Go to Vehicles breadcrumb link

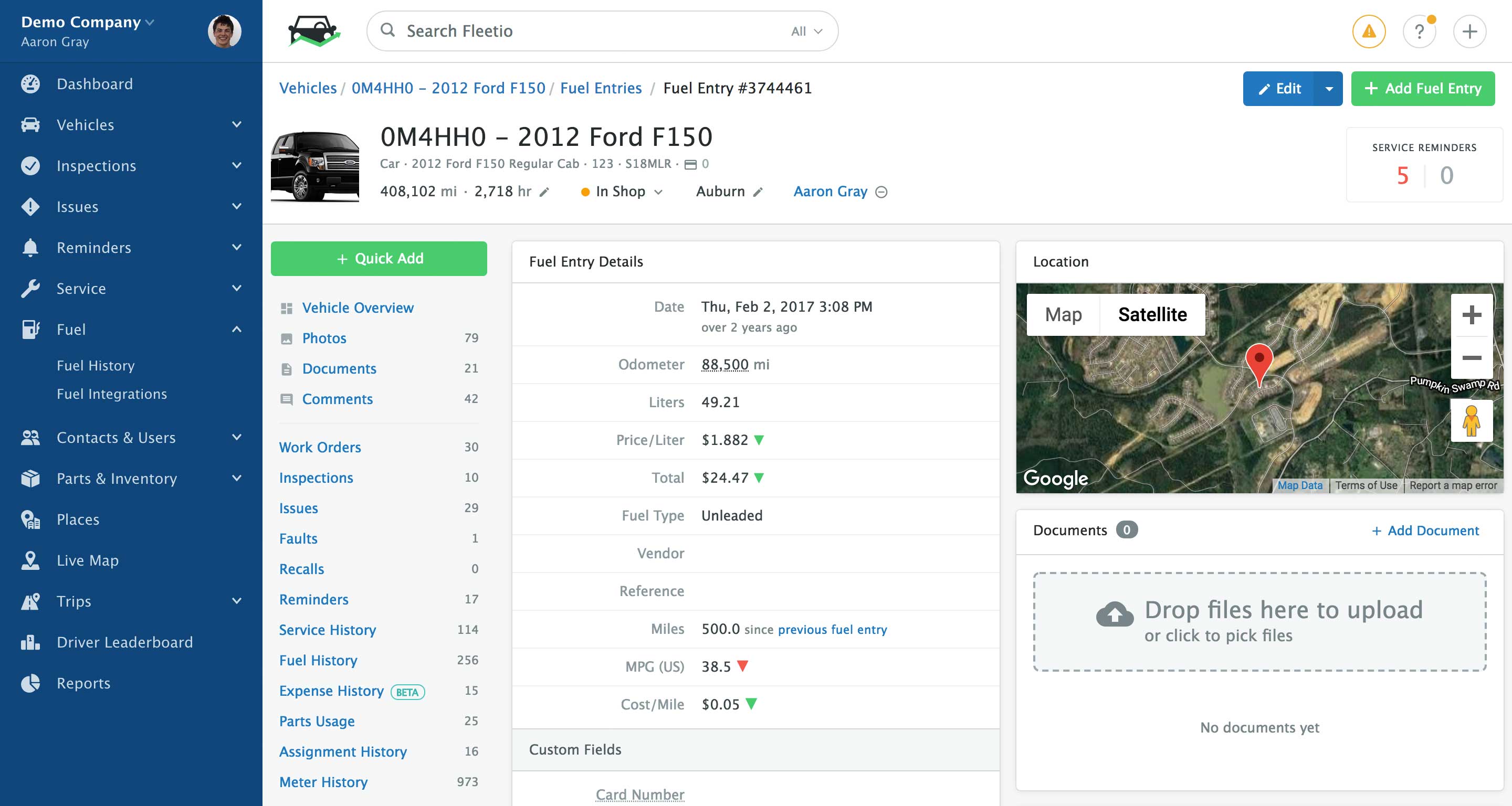coord(308,88)
